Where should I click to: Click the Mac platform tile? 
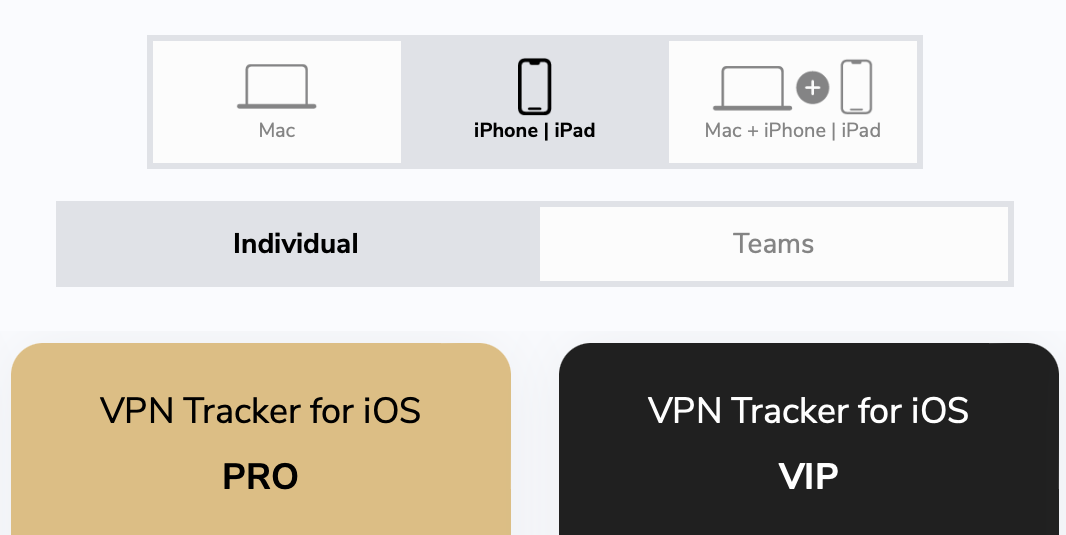(x=277, y=102)
